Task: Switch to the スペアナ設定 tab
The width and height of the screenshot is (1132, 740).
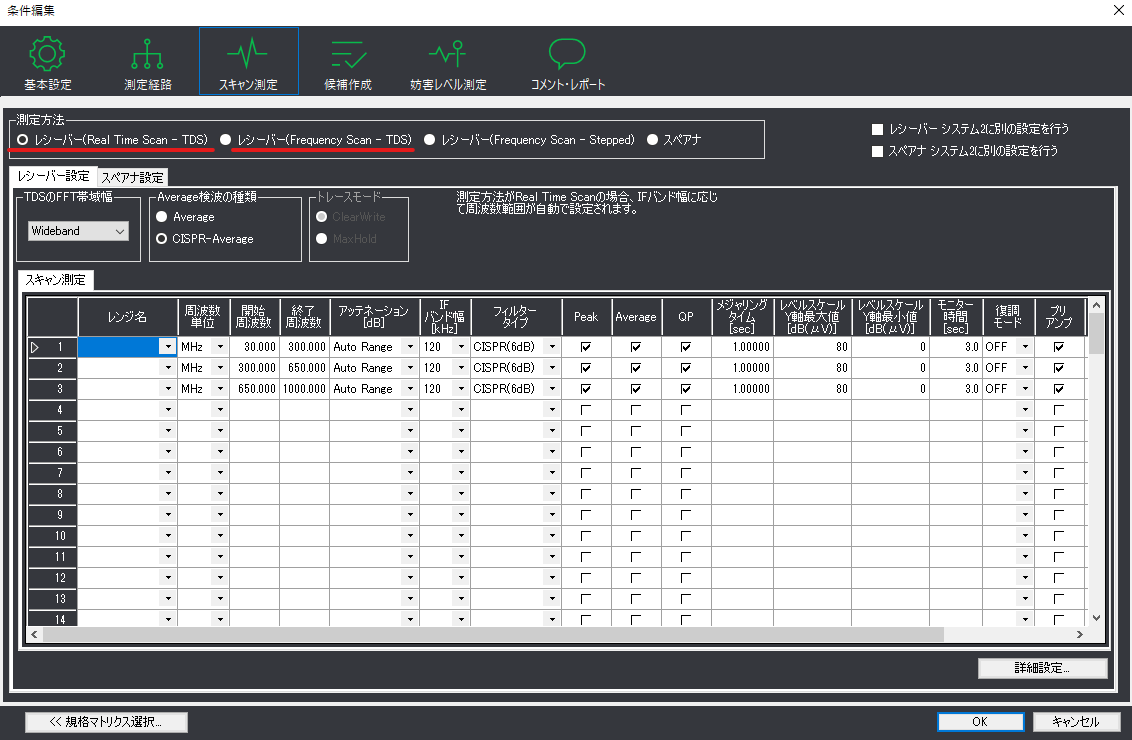Action: [x=132, y=177]
